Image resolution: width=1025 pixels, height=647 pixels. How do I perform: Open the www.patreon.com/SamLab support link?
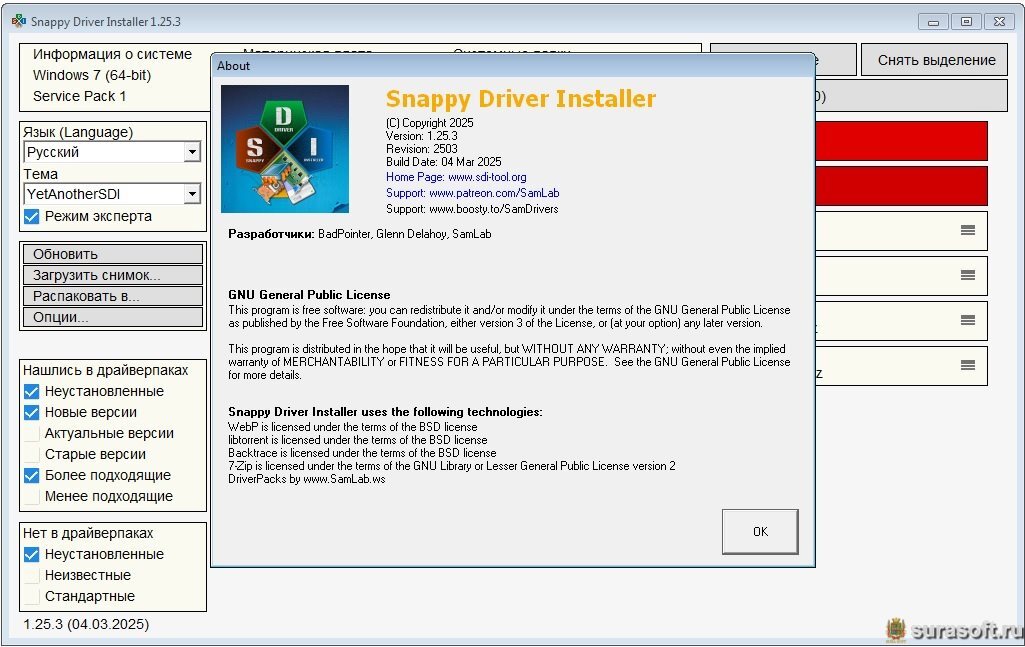tap(472, 193)
